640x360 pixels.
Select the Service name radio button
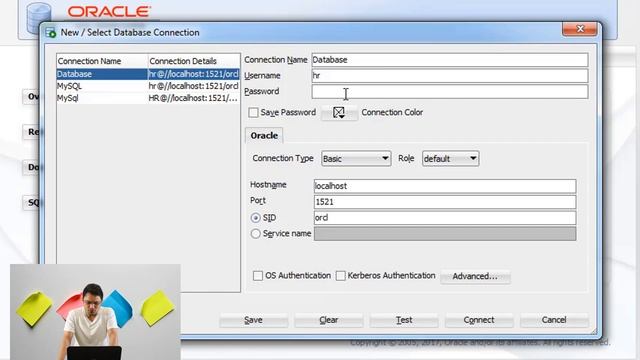pyautogui.click(x=256, y=234)
